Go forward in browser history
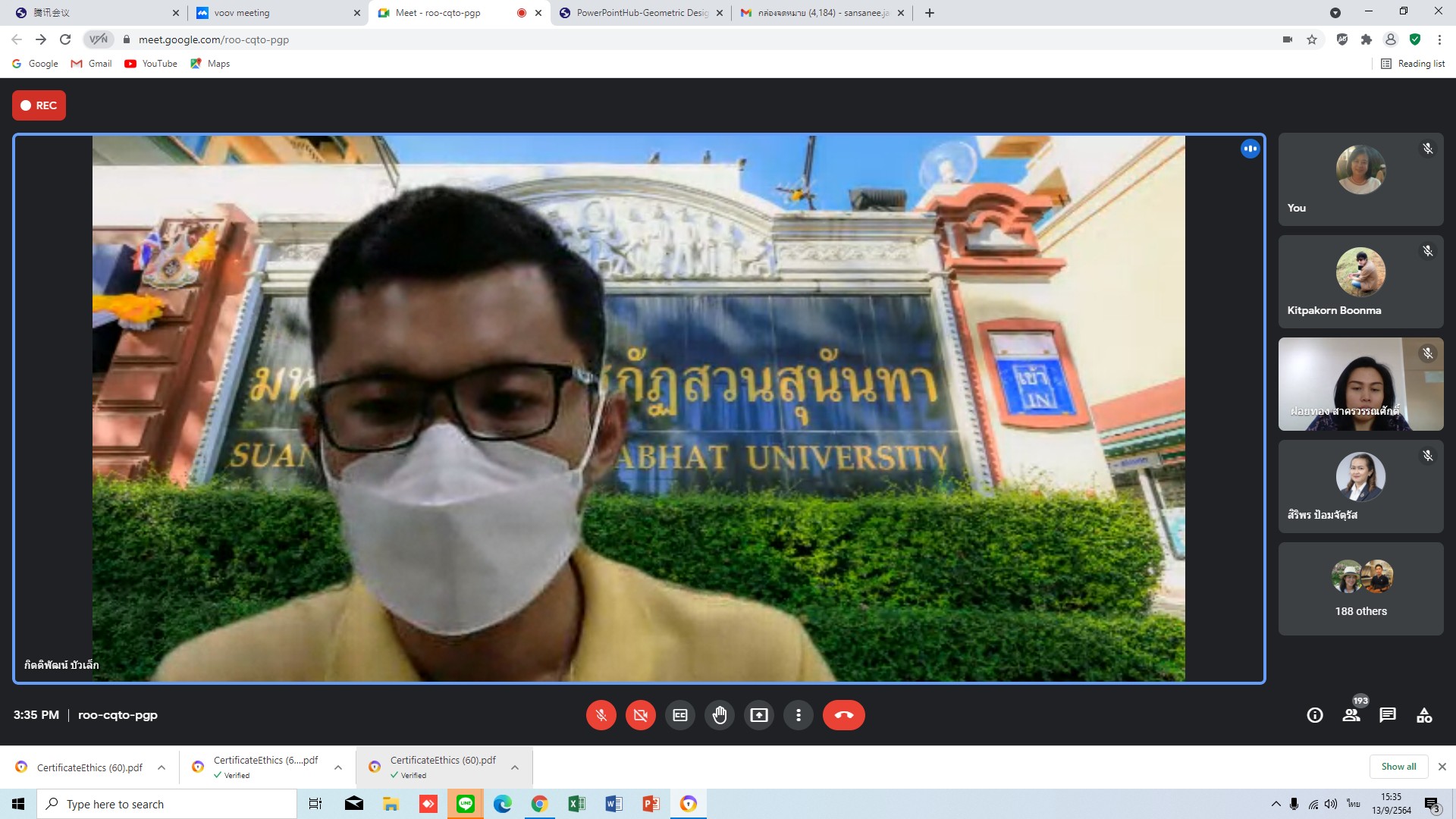 coord(41,39)
